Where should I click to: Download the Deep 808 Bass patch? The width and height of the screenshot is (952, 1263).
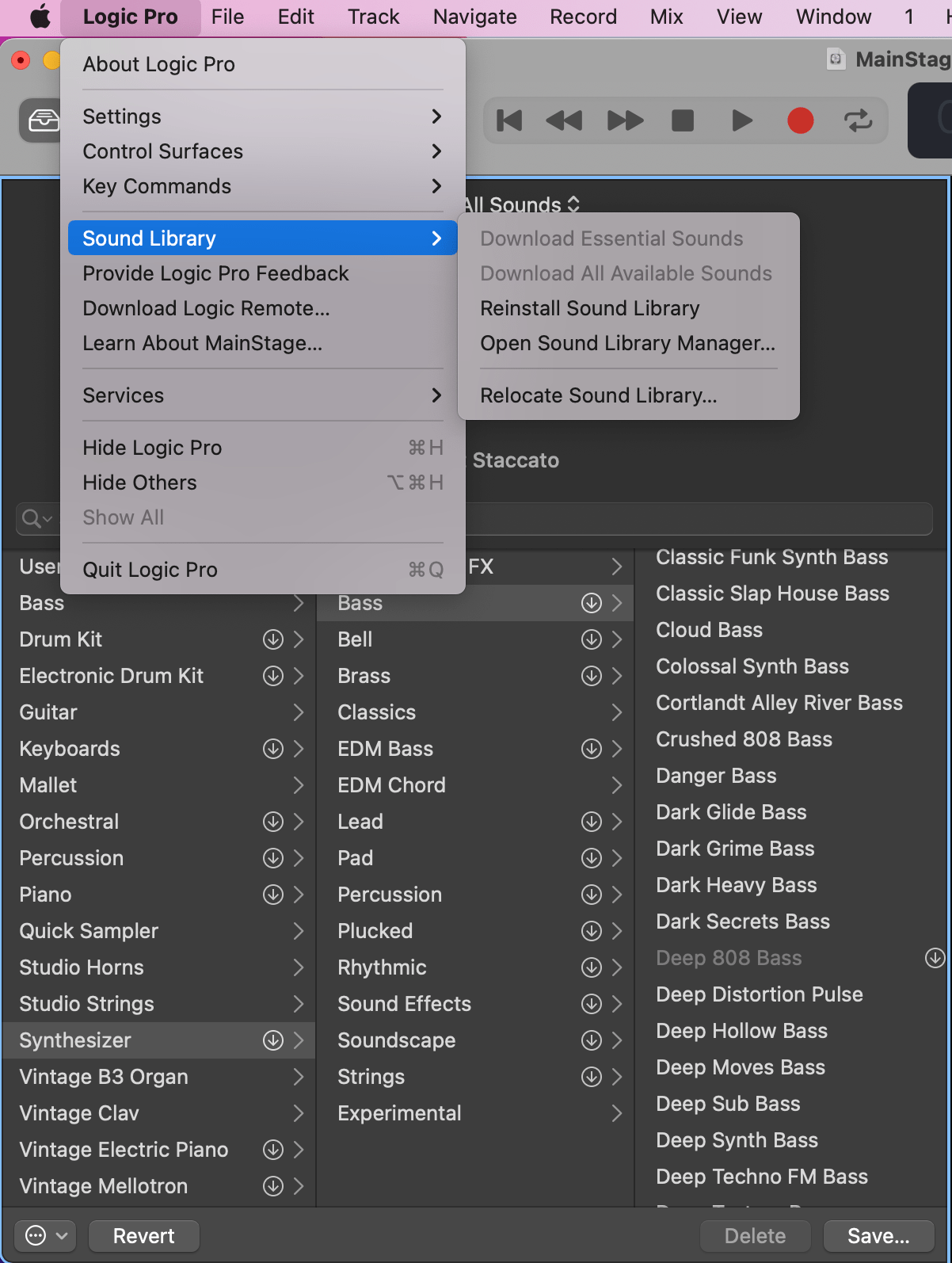pos(935,958)
